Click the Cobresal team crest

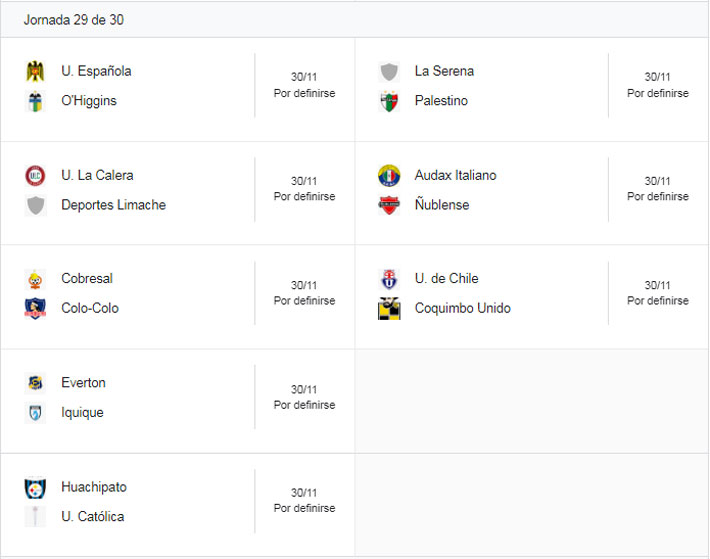(36, 279)
